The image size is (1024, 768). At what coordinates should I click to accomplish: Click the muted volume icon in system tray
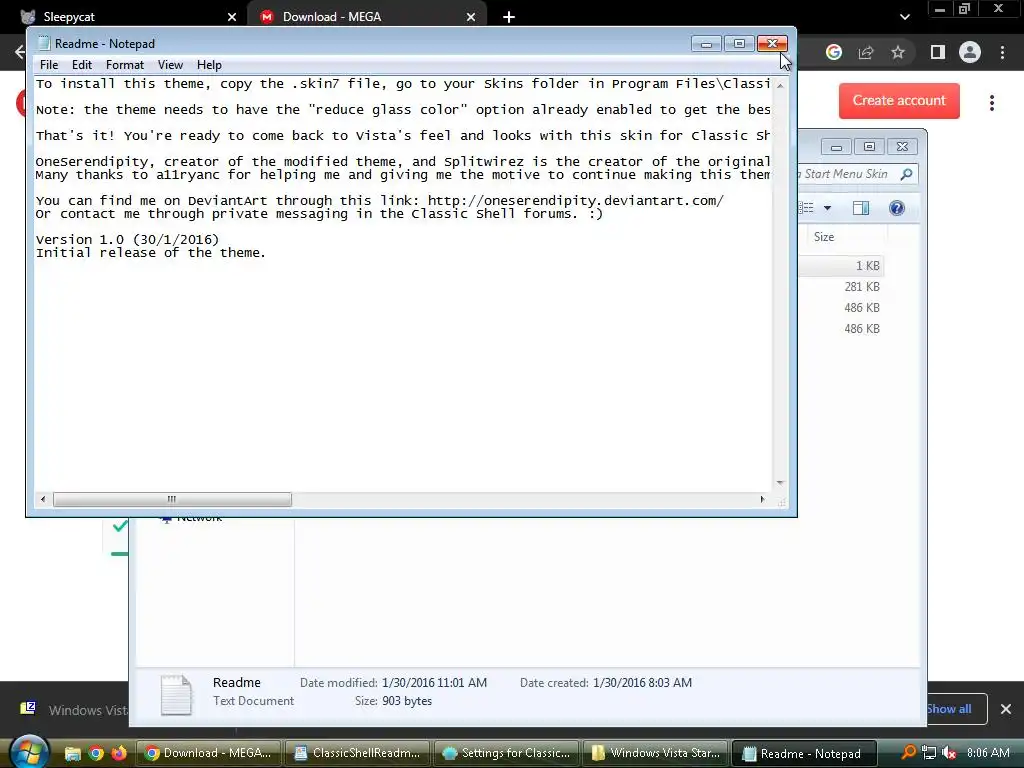[x=949, y=753]
